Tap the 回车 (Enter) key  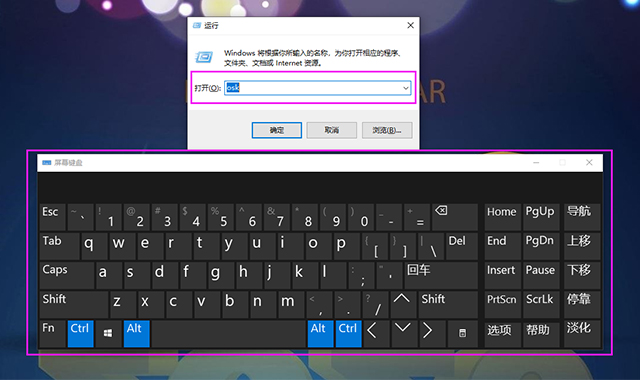pos(441,276)
